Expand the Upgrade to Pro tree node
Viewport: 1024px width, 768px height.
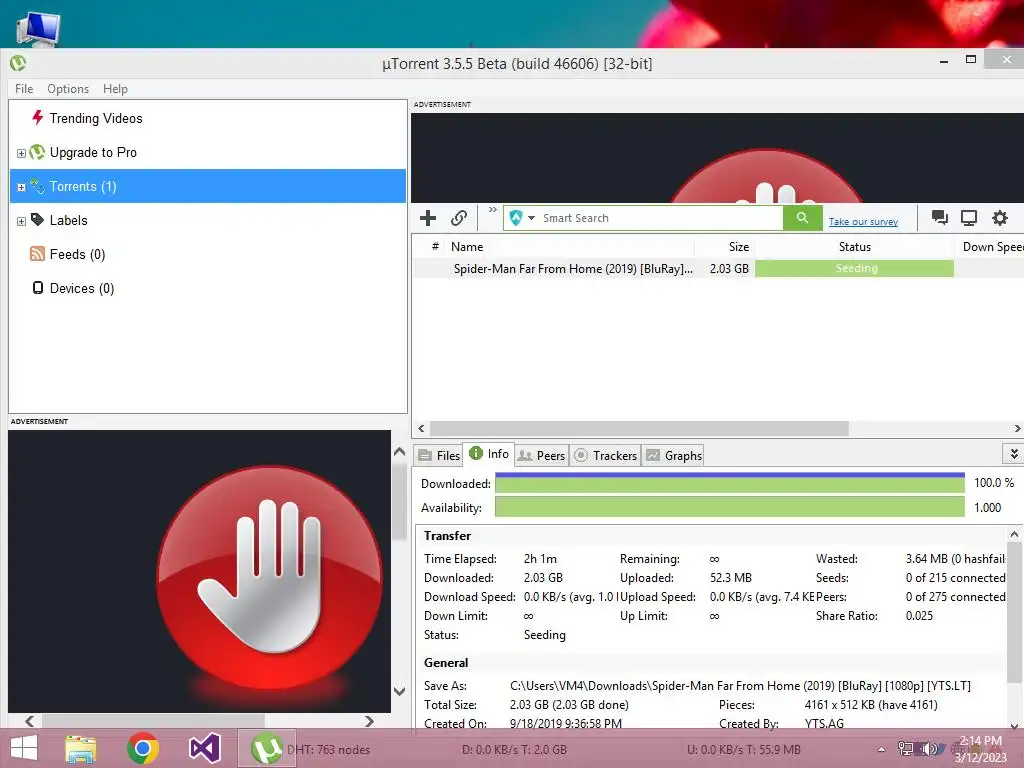point(21,153)
